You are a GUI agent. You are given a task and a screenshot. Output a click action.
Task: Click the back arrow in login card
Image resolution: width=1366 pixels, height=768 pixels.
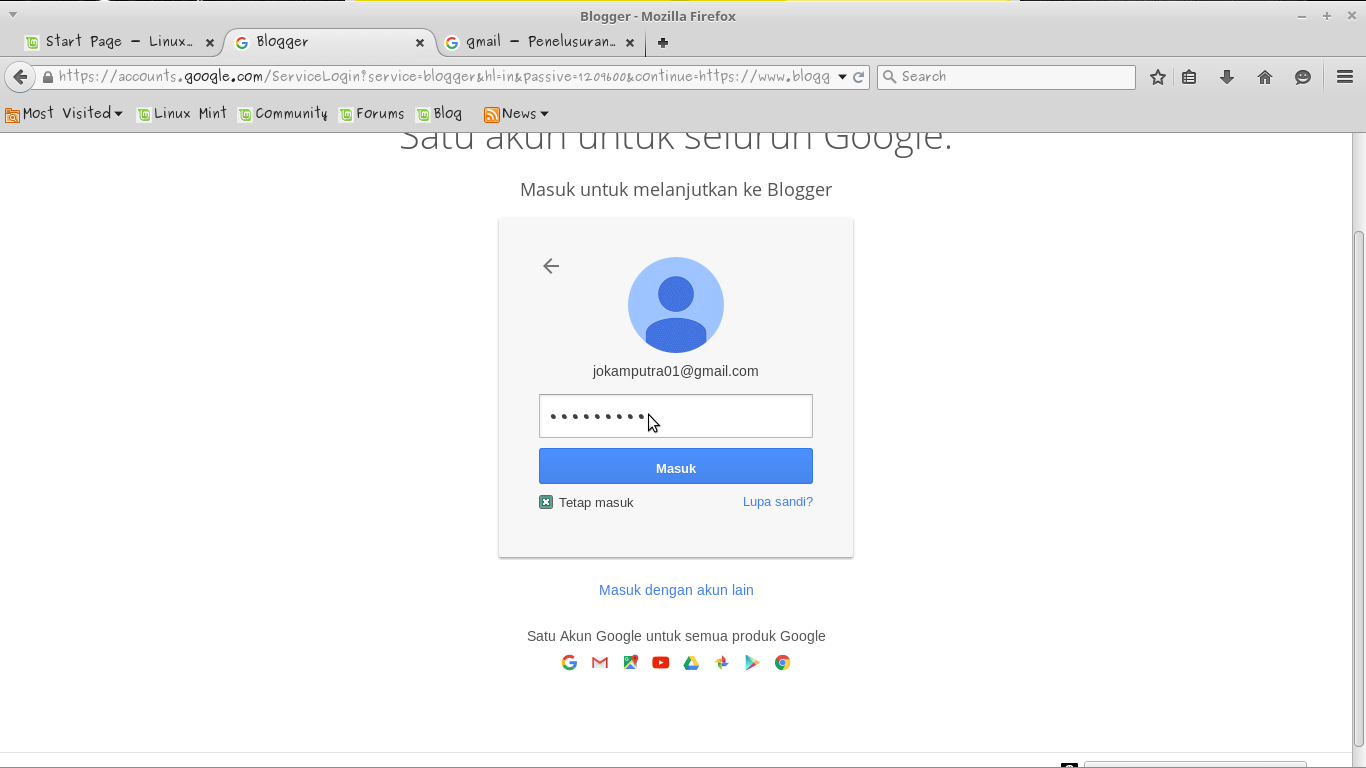click(x=551, y=266)
